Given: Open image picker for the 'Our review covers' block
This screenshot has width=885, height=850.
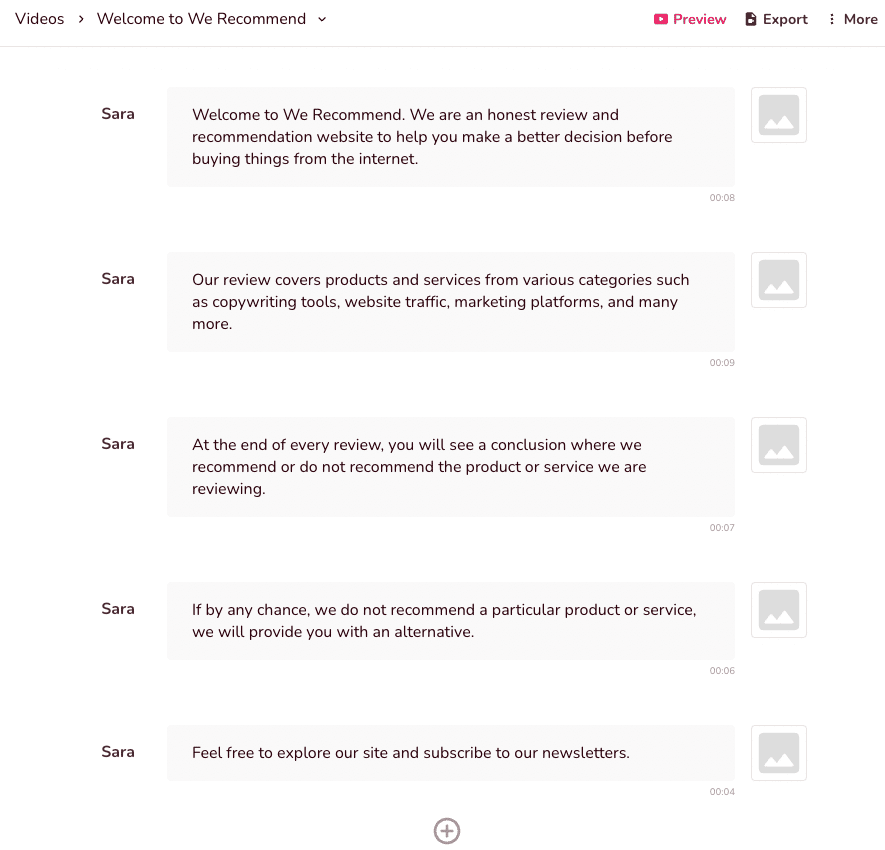Looking at the screenshot, I should point(778,280).
